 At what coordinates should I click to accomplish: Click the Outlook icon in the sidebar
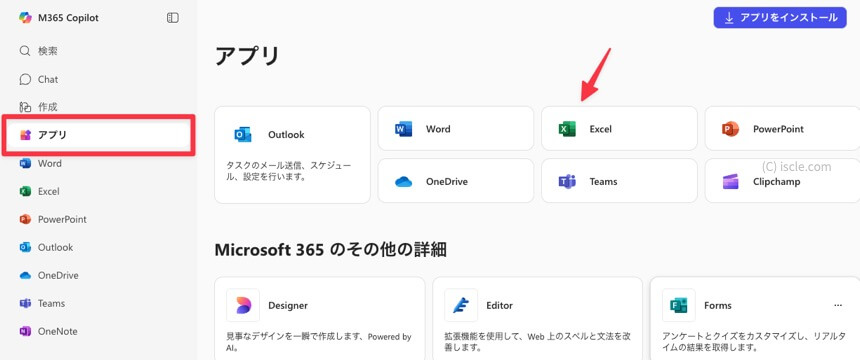25,247
